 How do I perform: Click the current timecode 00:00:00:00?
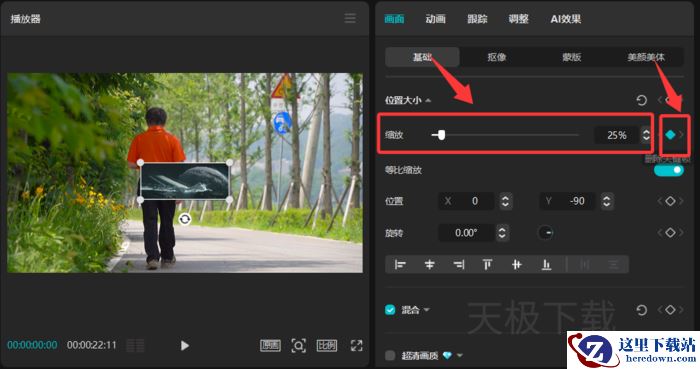click(x=32, y=345)
